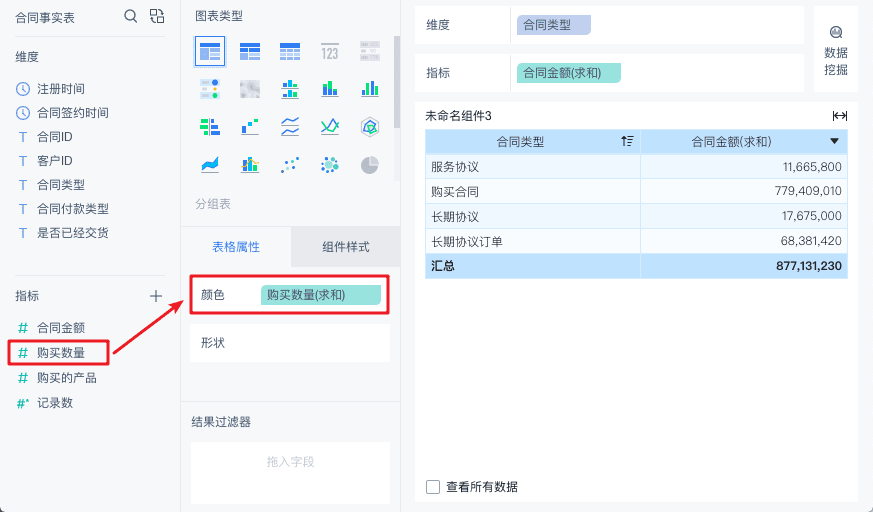Screen dimensions: 873x512
Task: Click the chart type panel scrollbar
Action: point(397,82)
